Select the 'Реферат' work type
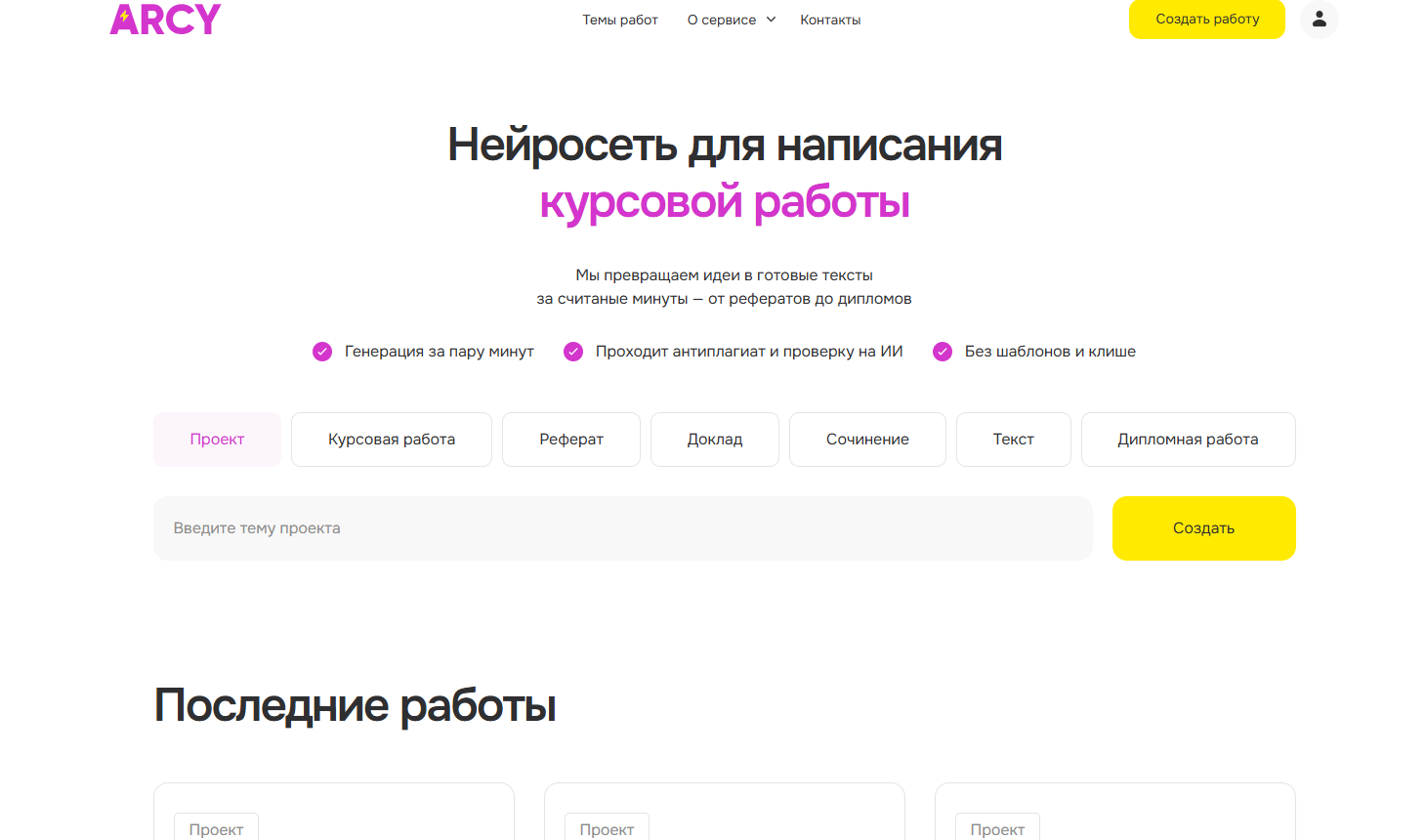1426x840 pixels. (x=570, y=439)
